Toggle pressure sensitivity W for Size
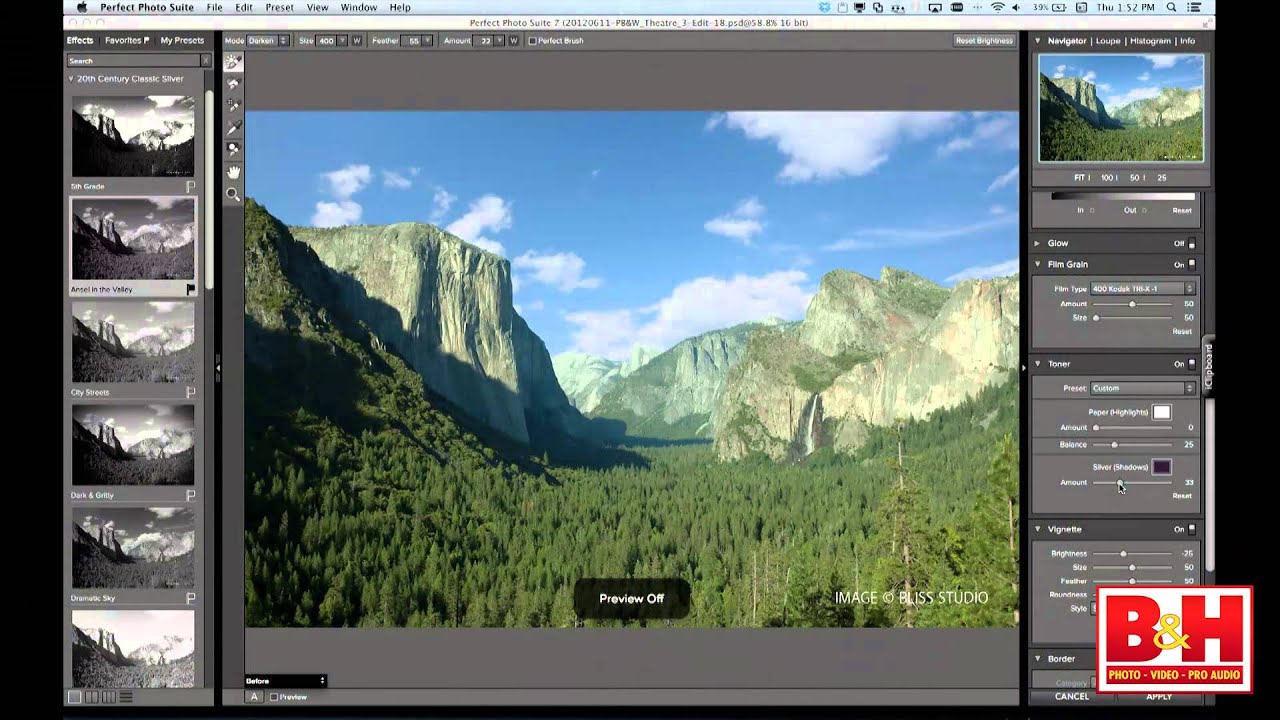The image size is (1280, 720). (x=356, y=41)
